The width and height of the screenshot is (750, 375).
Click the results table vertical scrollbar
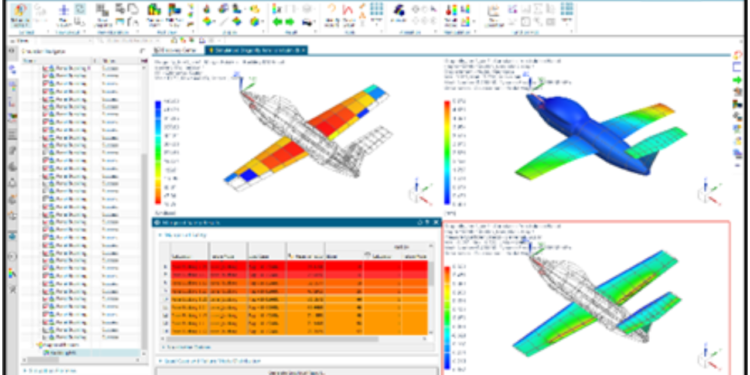[x=431, y=289]
